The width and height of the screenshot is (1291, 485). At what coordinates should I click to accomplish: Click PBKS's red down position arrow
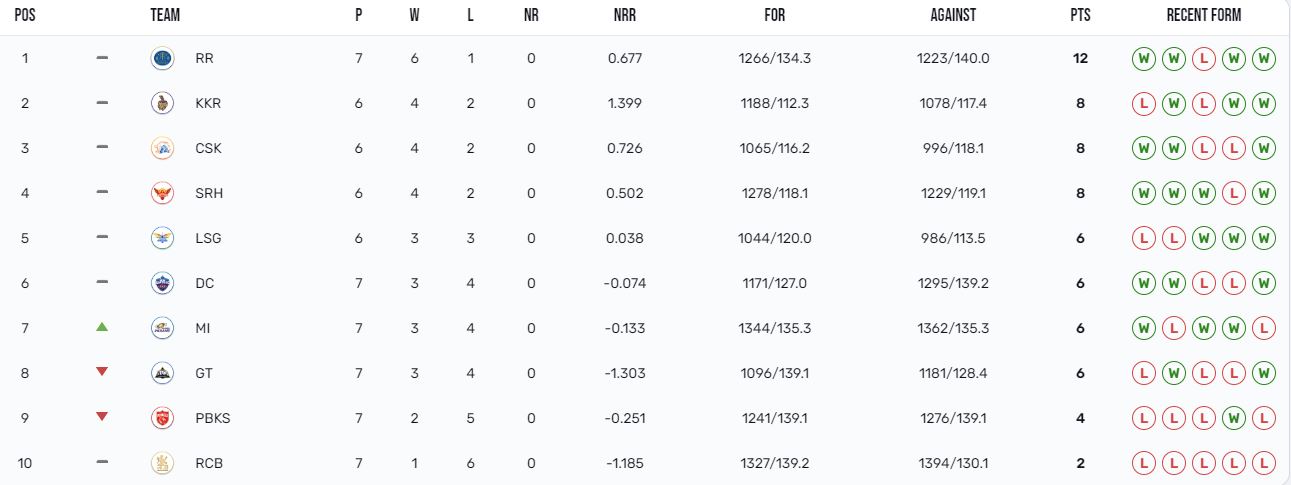(102, 417)
